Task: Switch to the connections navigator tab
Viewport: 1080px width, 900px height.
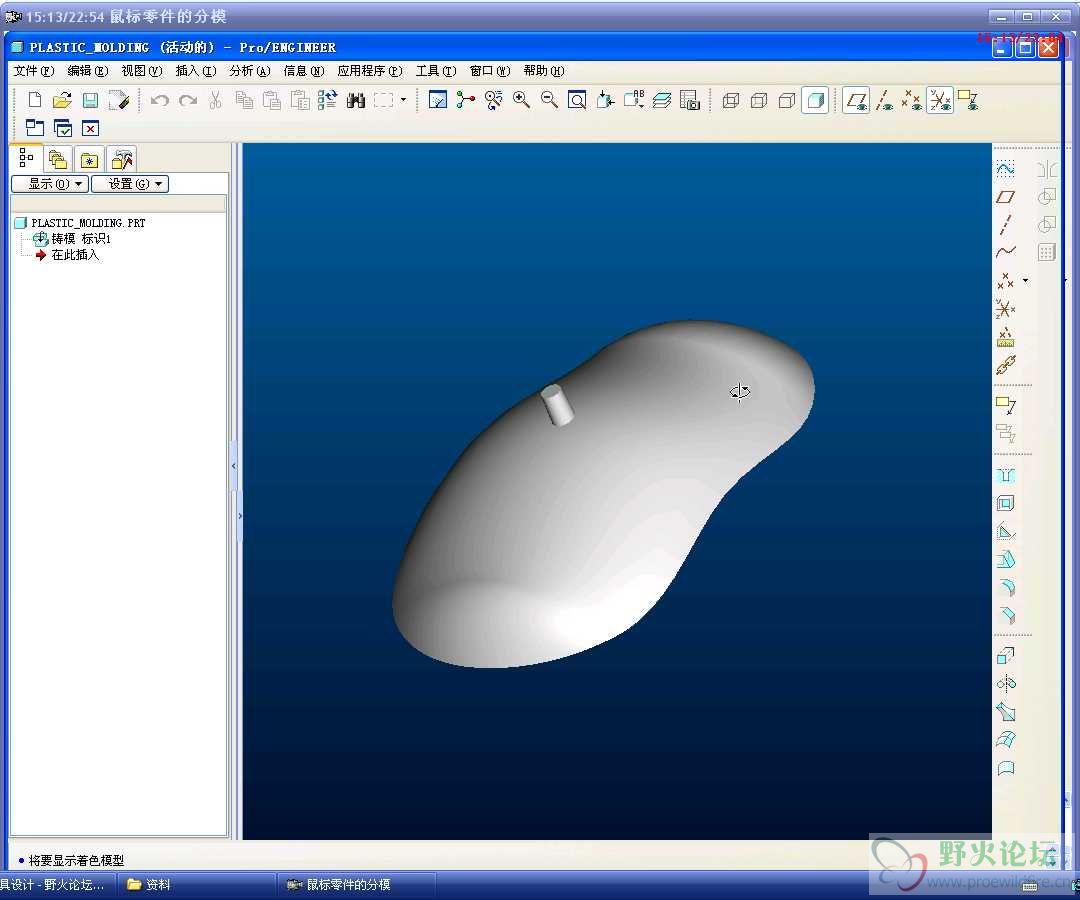Action: pos(122,160)
